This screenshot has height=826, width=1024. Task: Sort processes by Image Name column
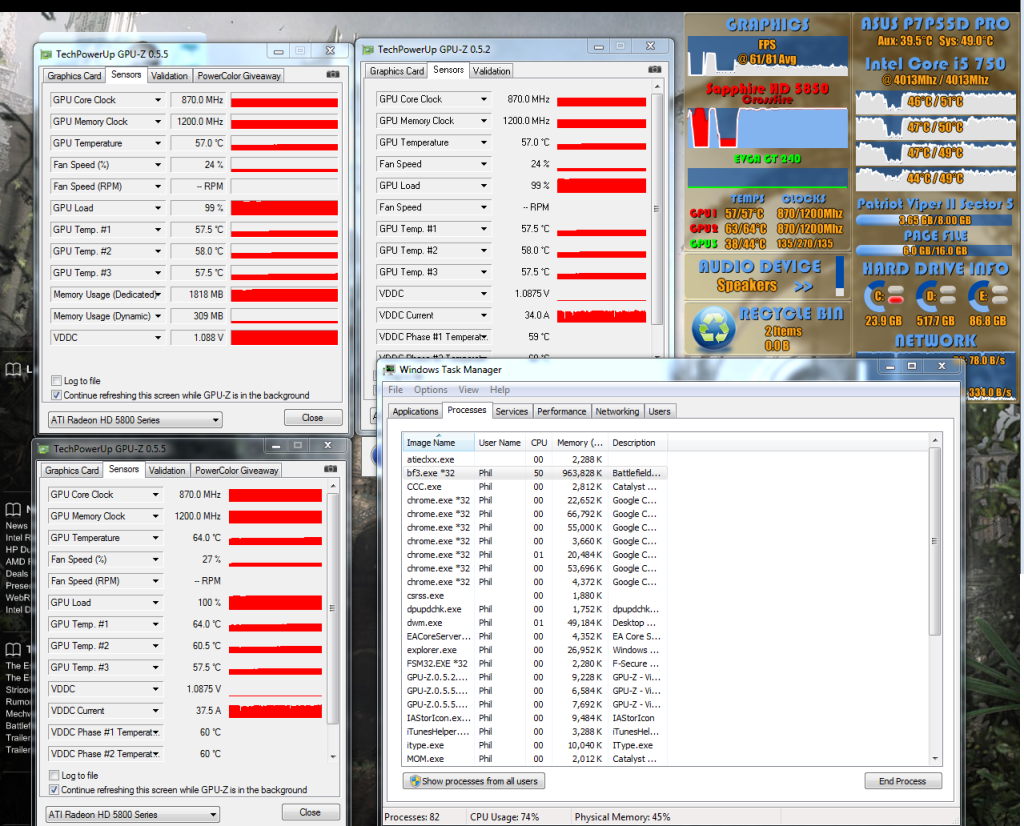(x=438, y=443)
